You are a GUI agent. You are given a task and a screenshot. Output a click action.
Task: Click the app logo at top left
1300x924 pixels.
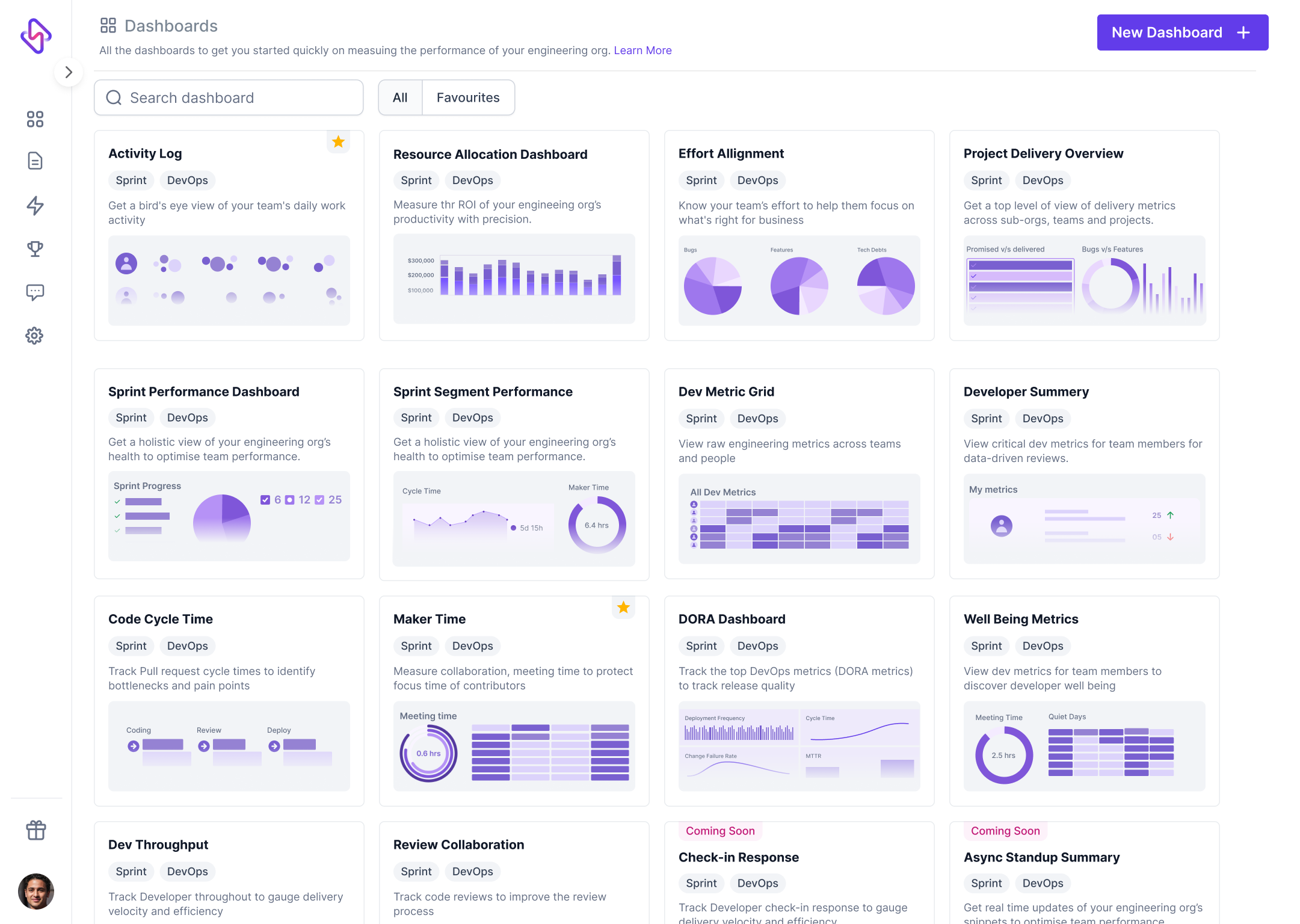click(36, 36)
